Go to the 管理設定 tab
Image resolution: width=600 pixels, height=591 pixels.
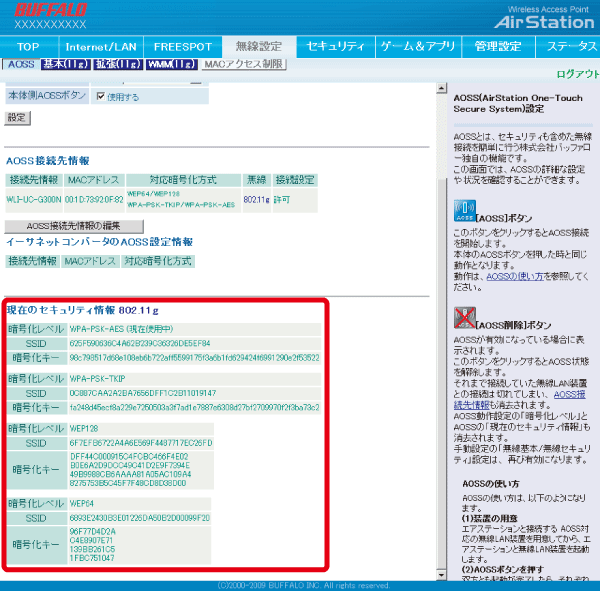498,47
